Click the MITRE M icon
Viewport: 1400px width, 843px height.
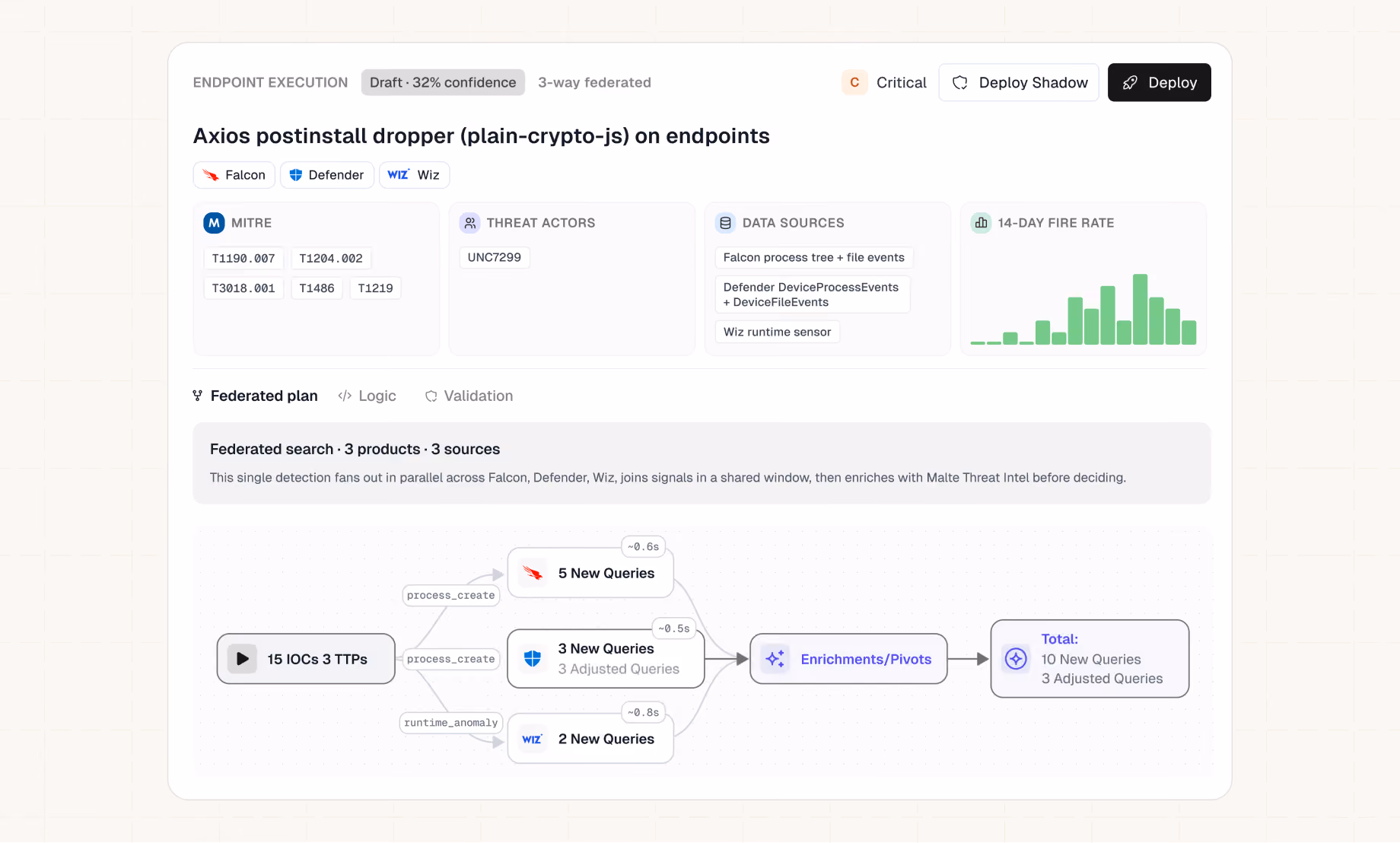(x=214, y=223)
